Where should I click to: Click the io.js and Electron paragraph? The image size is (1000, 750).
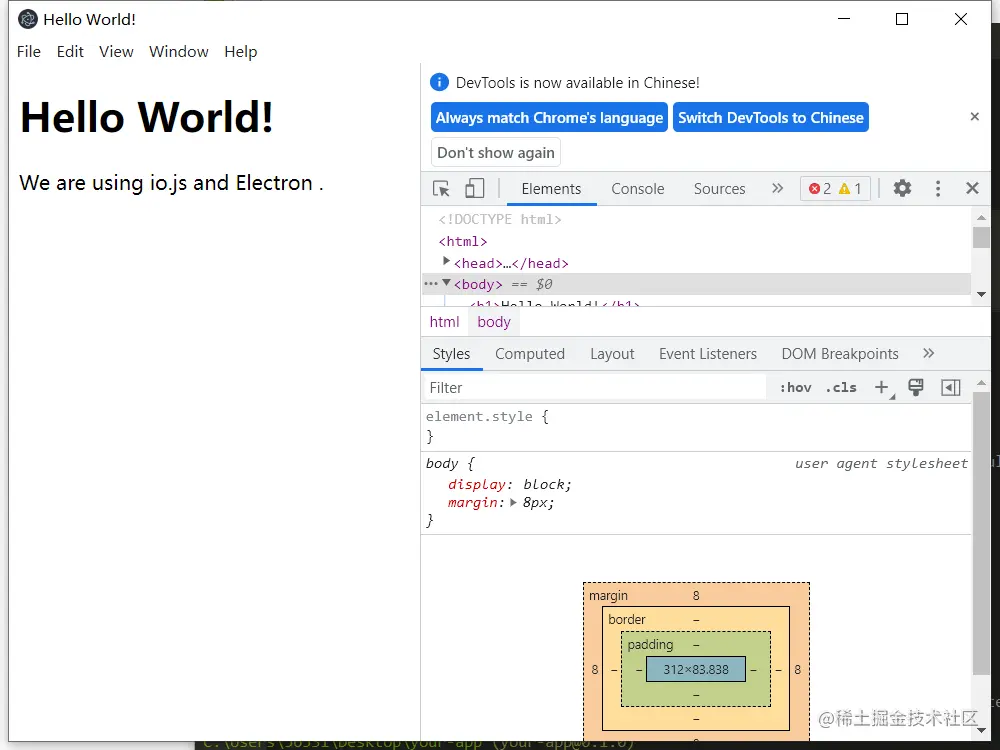[171, 183]
